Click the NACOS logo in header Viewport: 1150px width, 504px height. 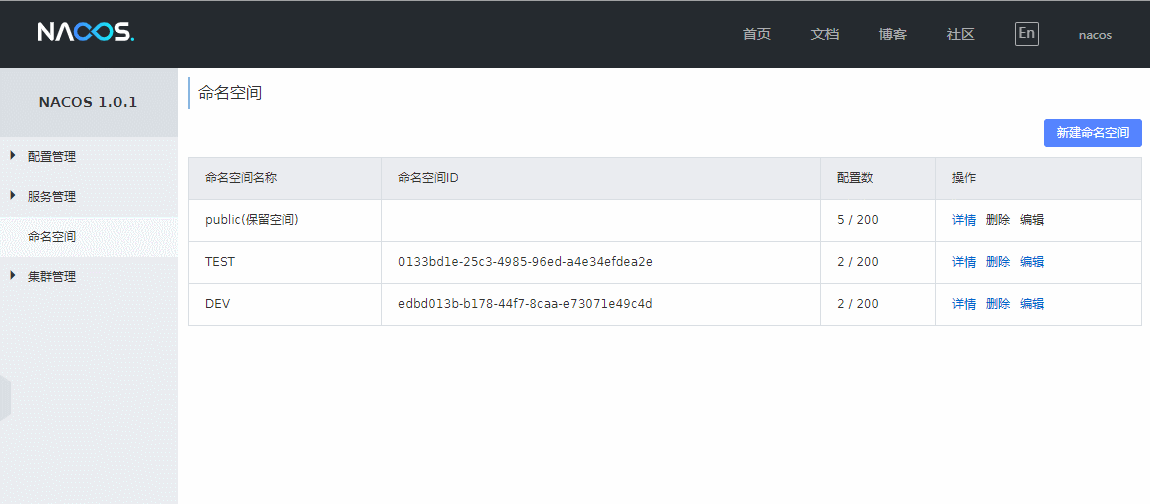tap(85, 33)
